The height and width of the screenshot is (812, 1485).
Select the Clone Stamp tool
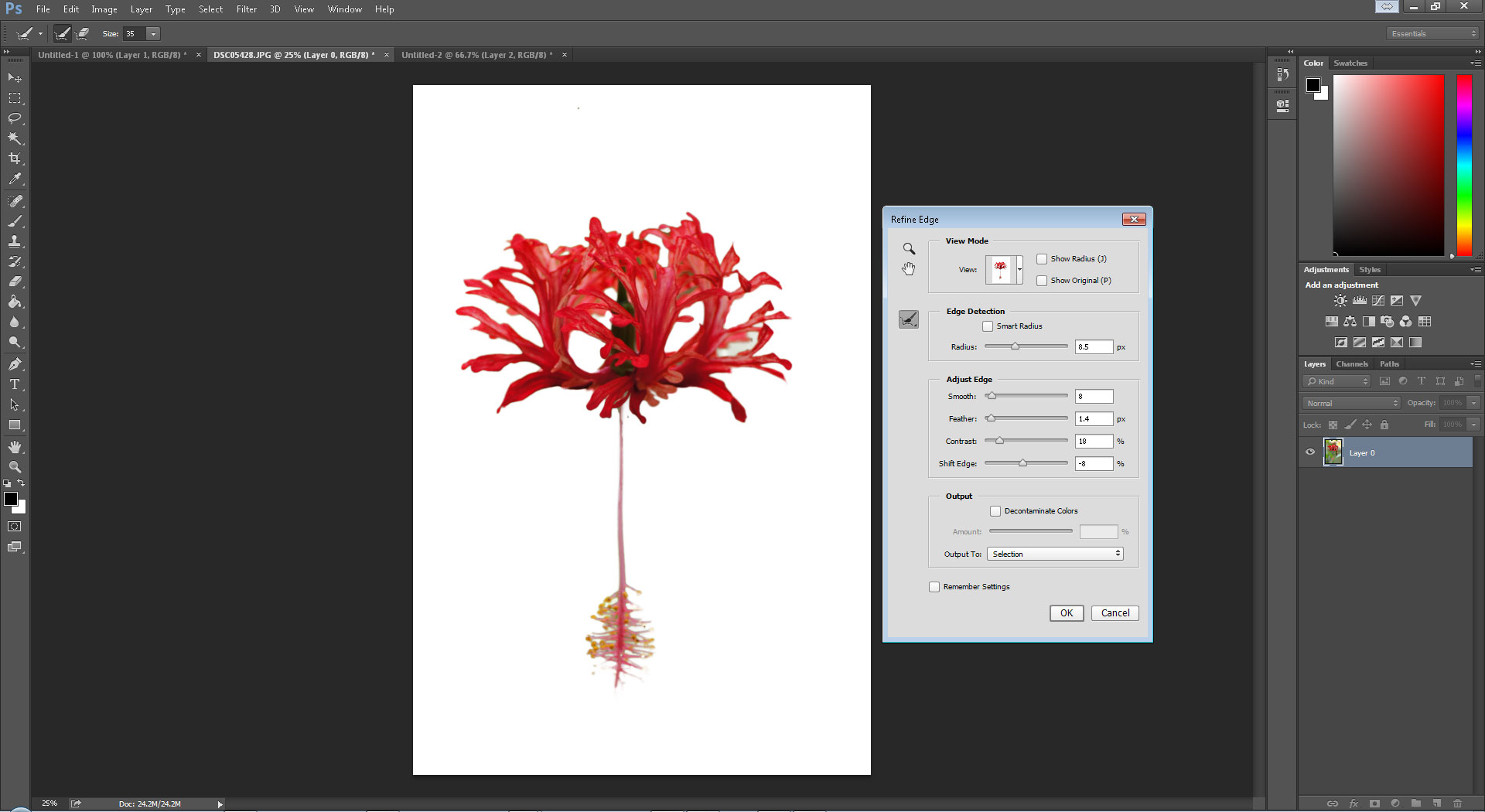[15, 241]
